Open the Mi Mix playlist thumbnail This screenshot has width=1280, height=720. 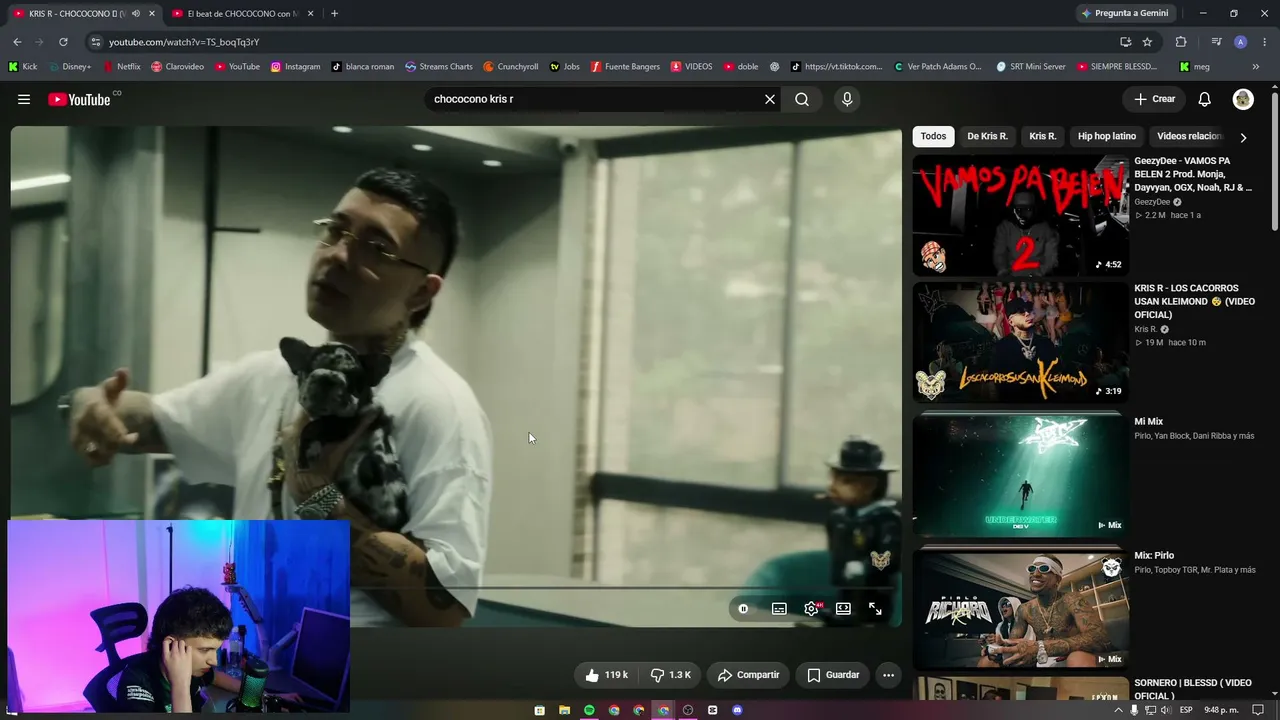coord(1020,476)
